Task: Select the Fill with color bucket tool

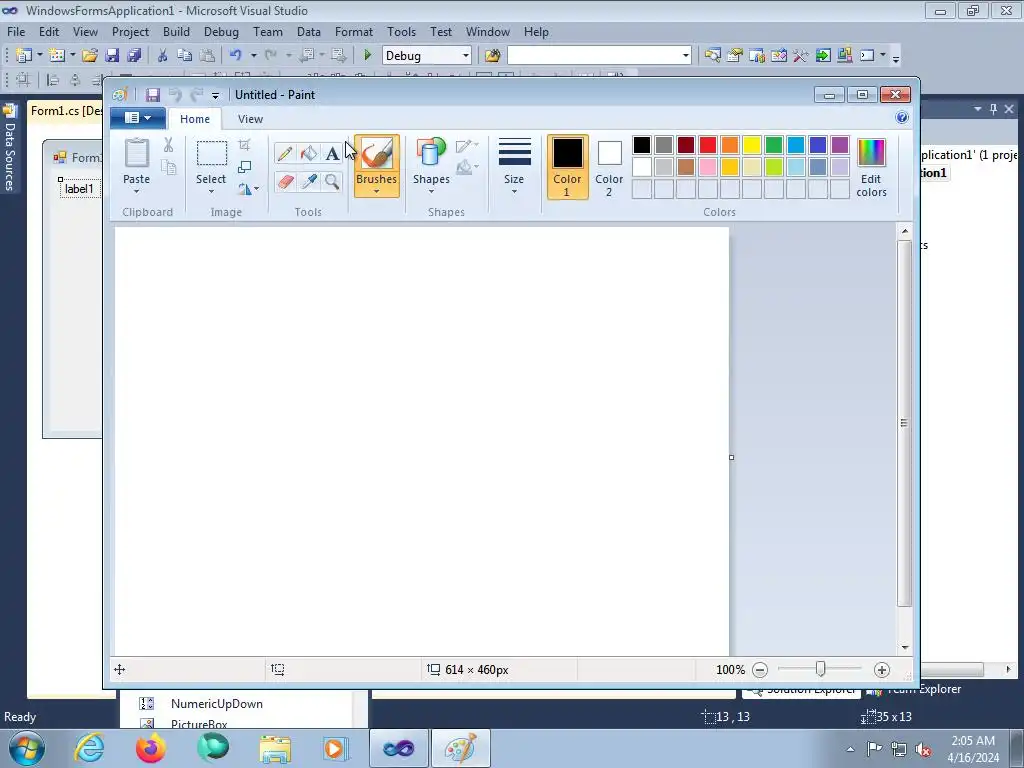Action: coord(308,153)
